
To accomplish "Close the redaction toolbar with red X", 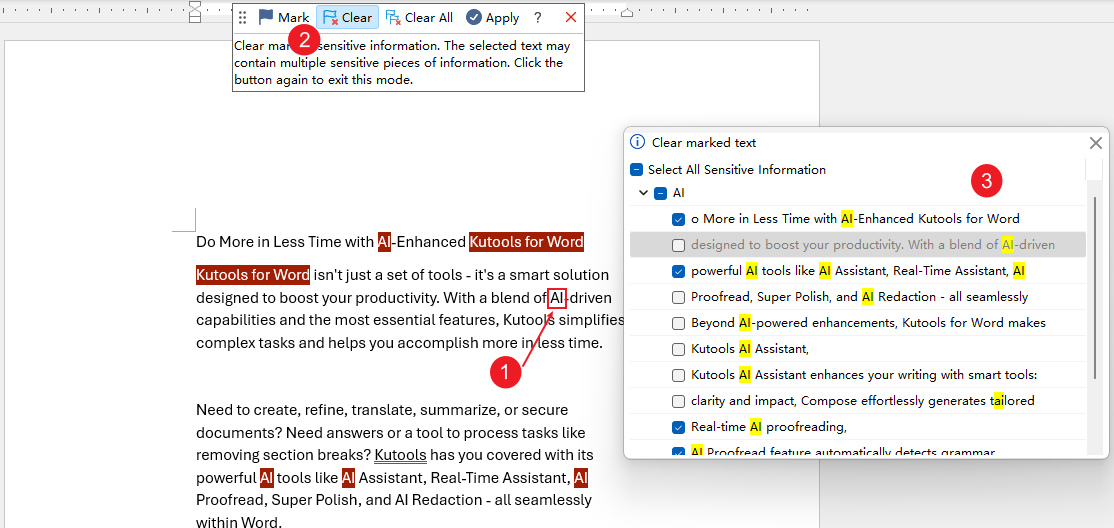I will click(x=570, y=17).
